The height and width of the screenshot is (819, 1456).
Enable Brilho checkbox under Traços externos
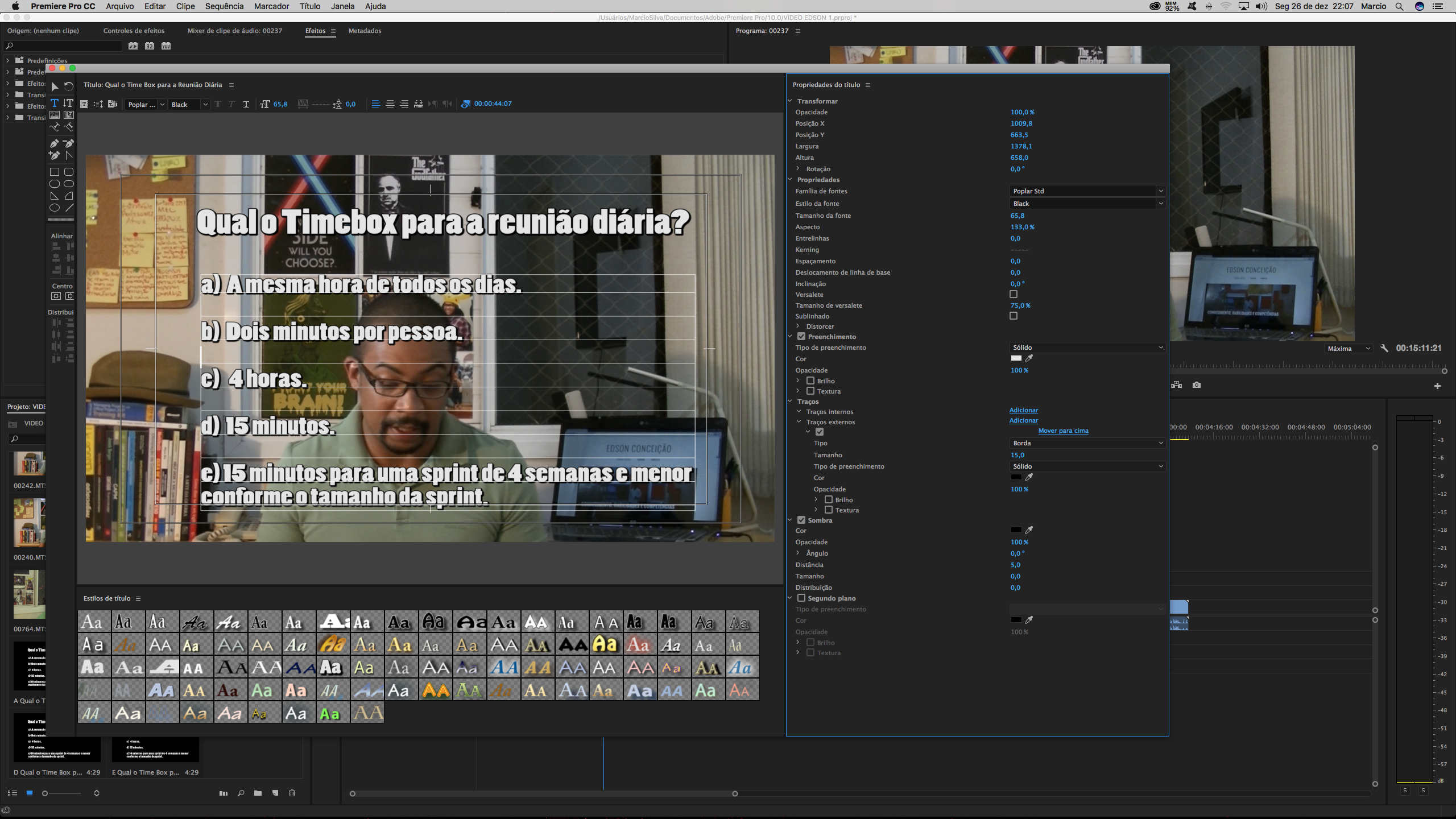coord(829,499)
